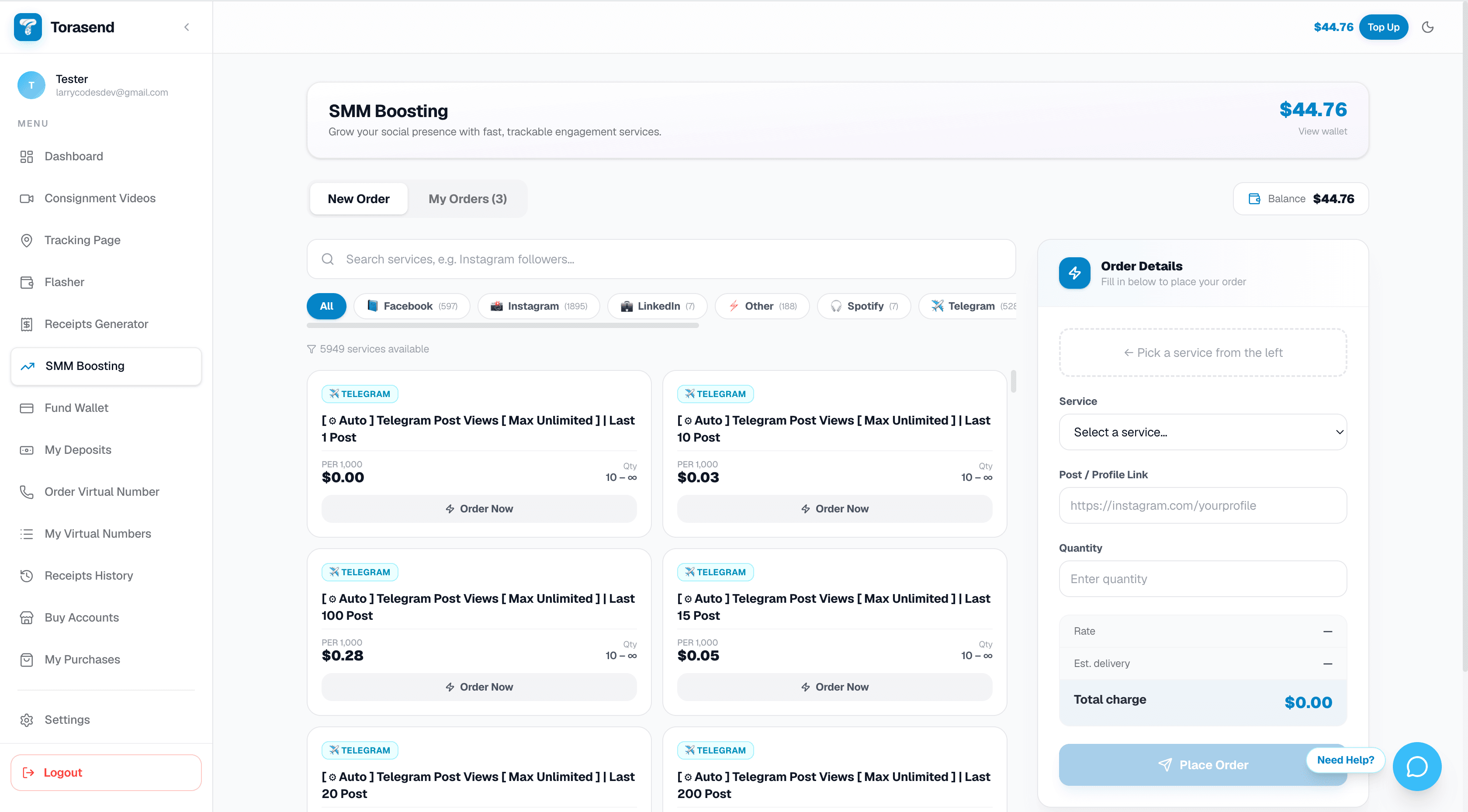
Task: Filter services by Facebook
Action: [x=412, y=306]
